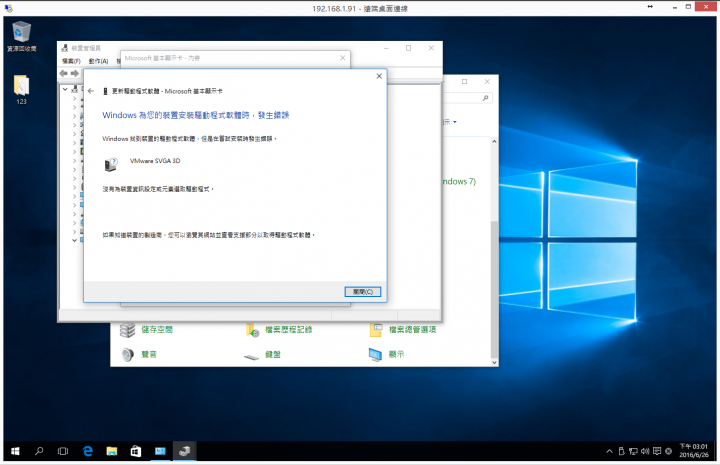Open the 動作(A) menu in Device Manager
The height and width of the screenshot is (465, 720).
click(x=98, y=61)
